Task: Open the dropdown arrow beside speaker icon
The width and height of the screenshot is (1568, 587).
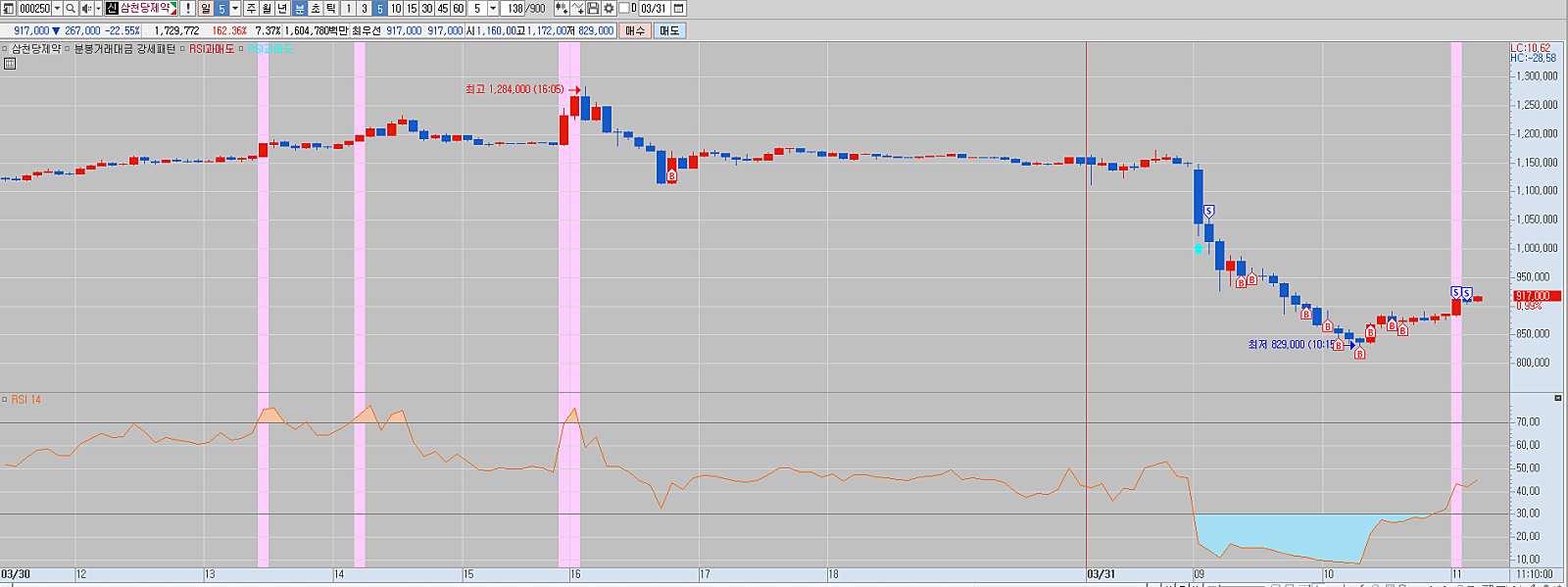Action: [x=98, y=8]
